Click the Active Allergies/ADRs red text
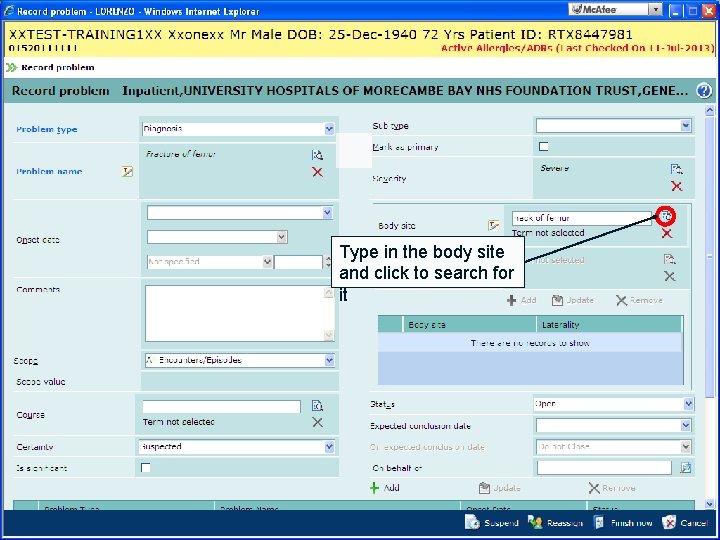This screenshot has height=540, width=720. click(x=577, y=48)
